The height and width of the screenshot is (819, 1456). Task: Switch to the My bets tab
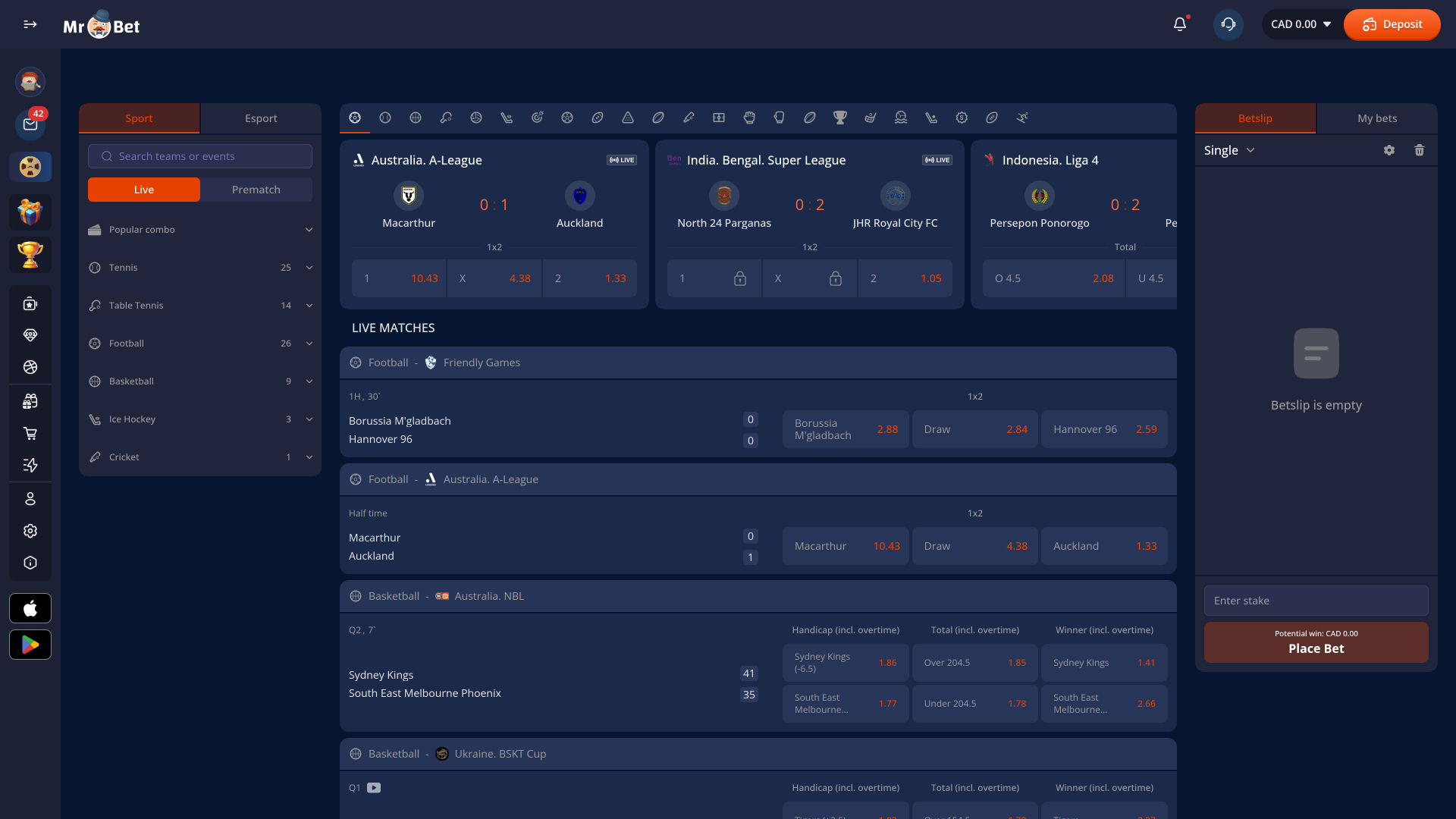click(x=1376, y=118)
